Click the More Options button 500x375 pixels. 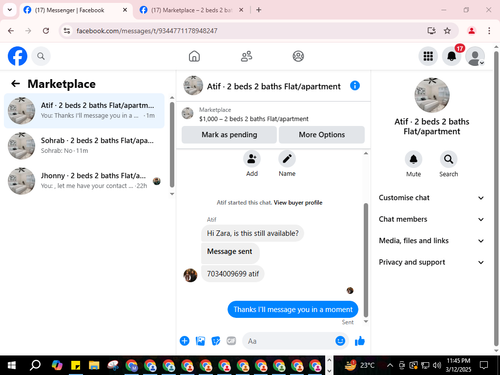pos(322,135)
